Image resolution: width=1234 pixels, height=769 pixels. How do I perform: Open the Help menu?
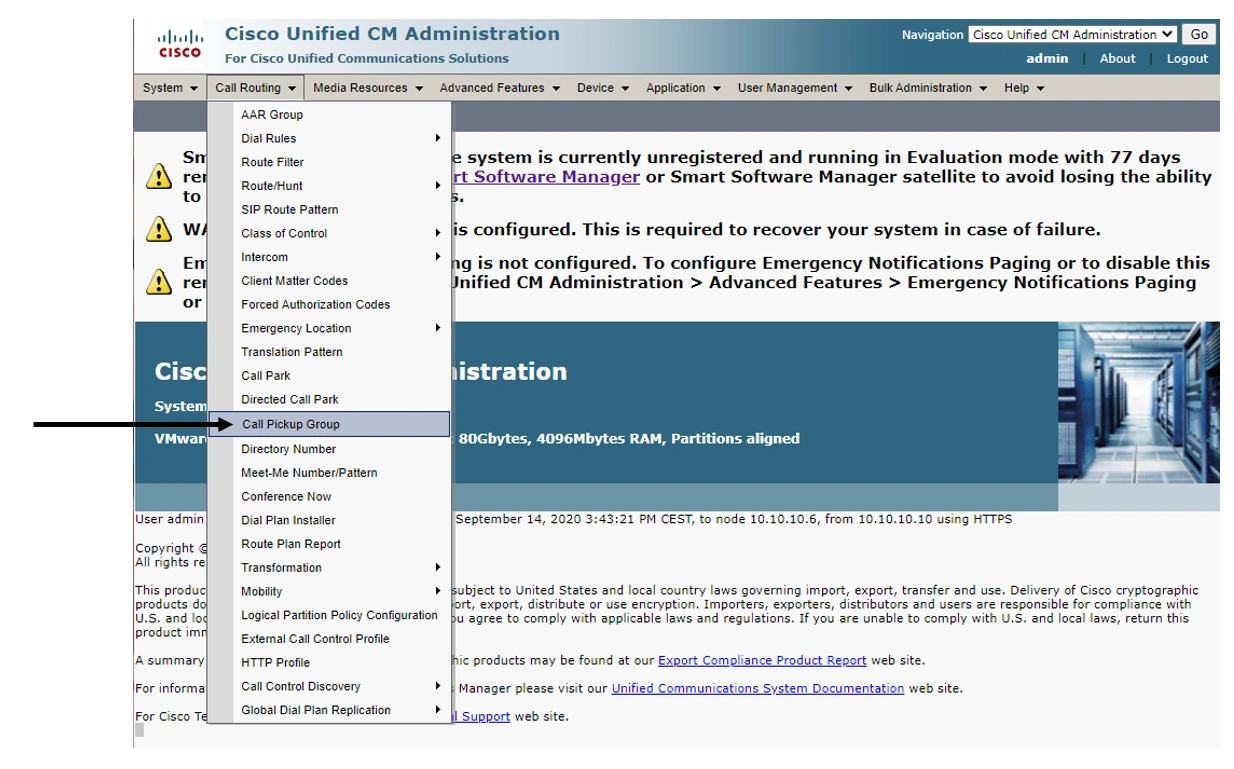click(x=1024, y=88)
